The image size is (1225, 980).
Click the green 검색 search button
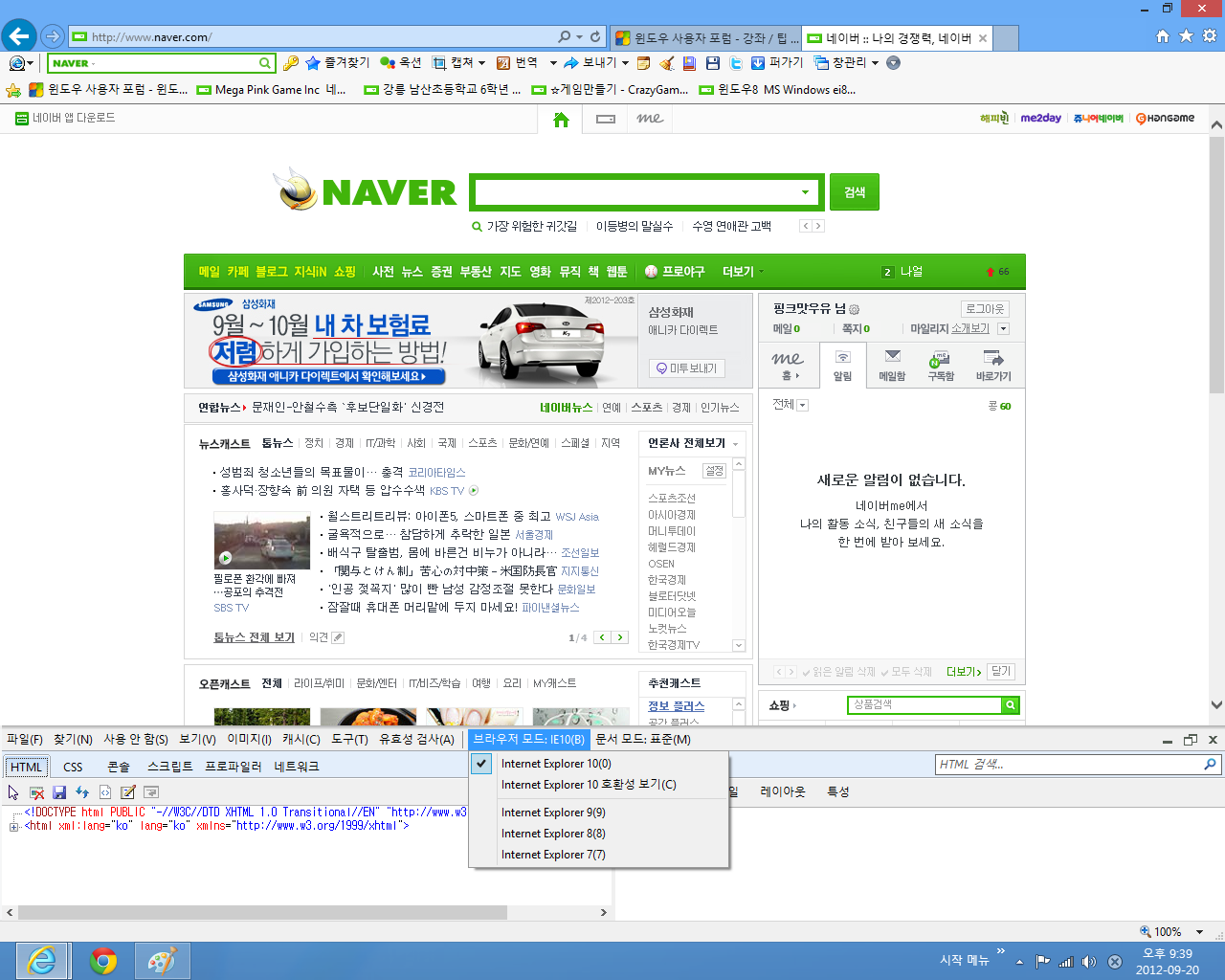click(855, 192)
